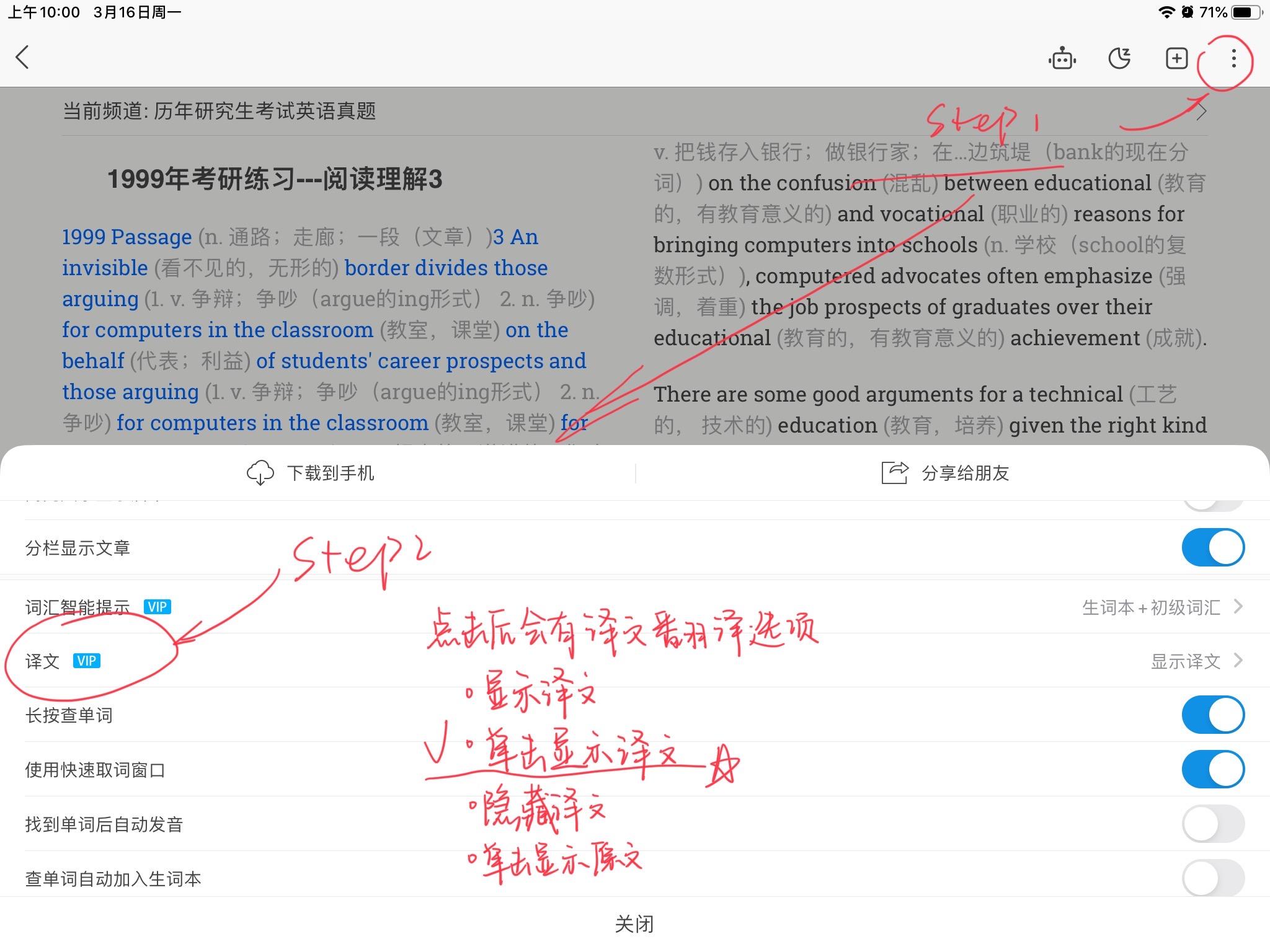
Task: Enable the 找到单词后自动发音 switch
Action: point(1212,824)
